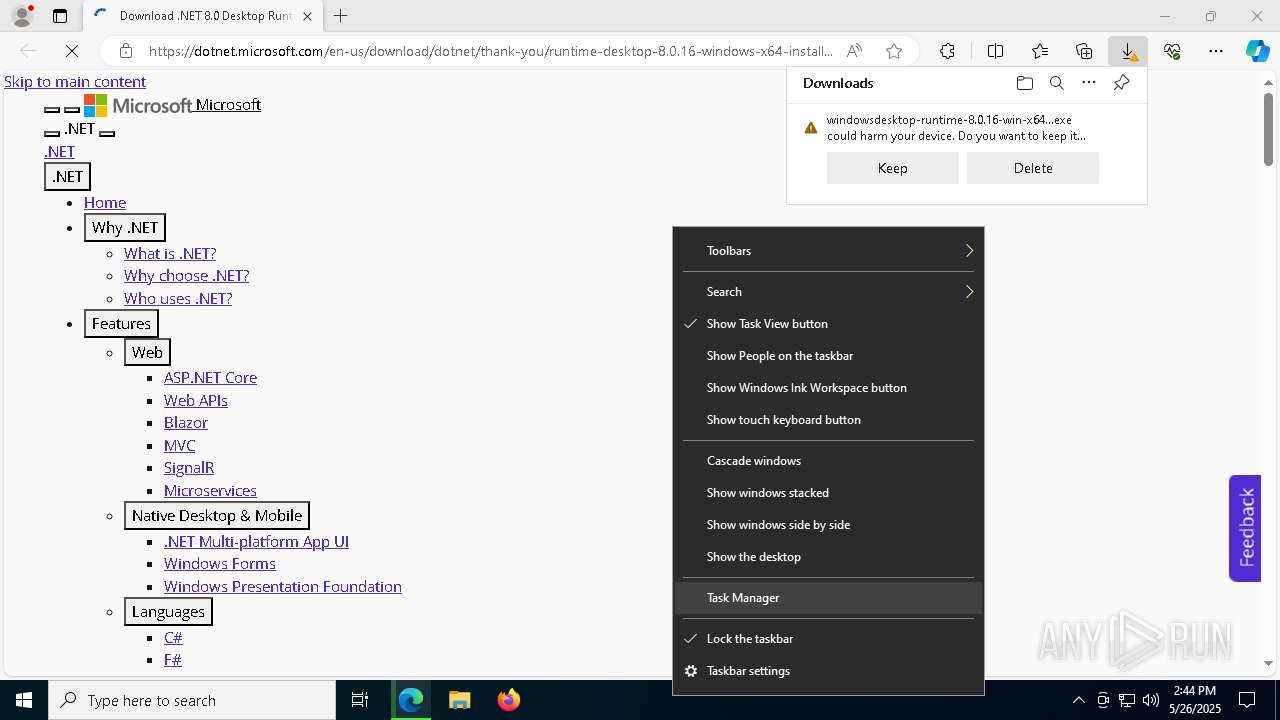1280x720 pixels.
Task: Open Edge Settings and more menu
Action: tap(1216, 51)
